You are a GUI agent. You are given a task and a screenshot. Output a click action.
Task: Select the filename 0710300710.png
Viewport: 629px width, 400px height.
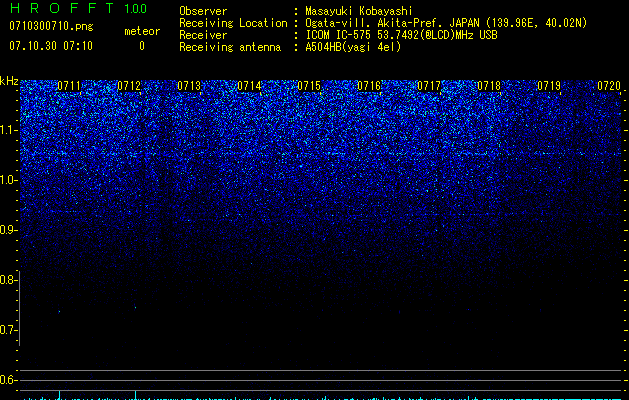tap(51, 27)
